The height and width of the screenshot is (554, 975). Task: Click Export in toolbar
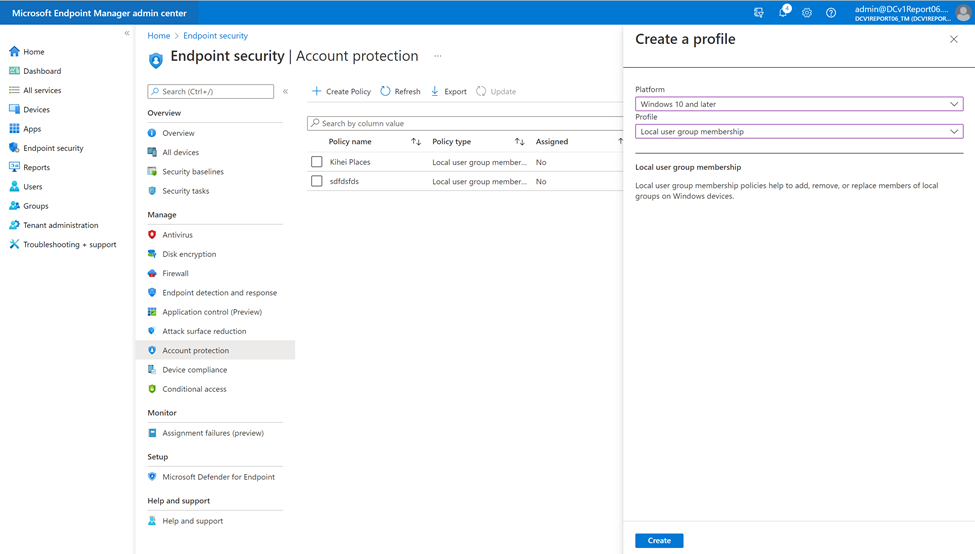click(x=448, y=91)
